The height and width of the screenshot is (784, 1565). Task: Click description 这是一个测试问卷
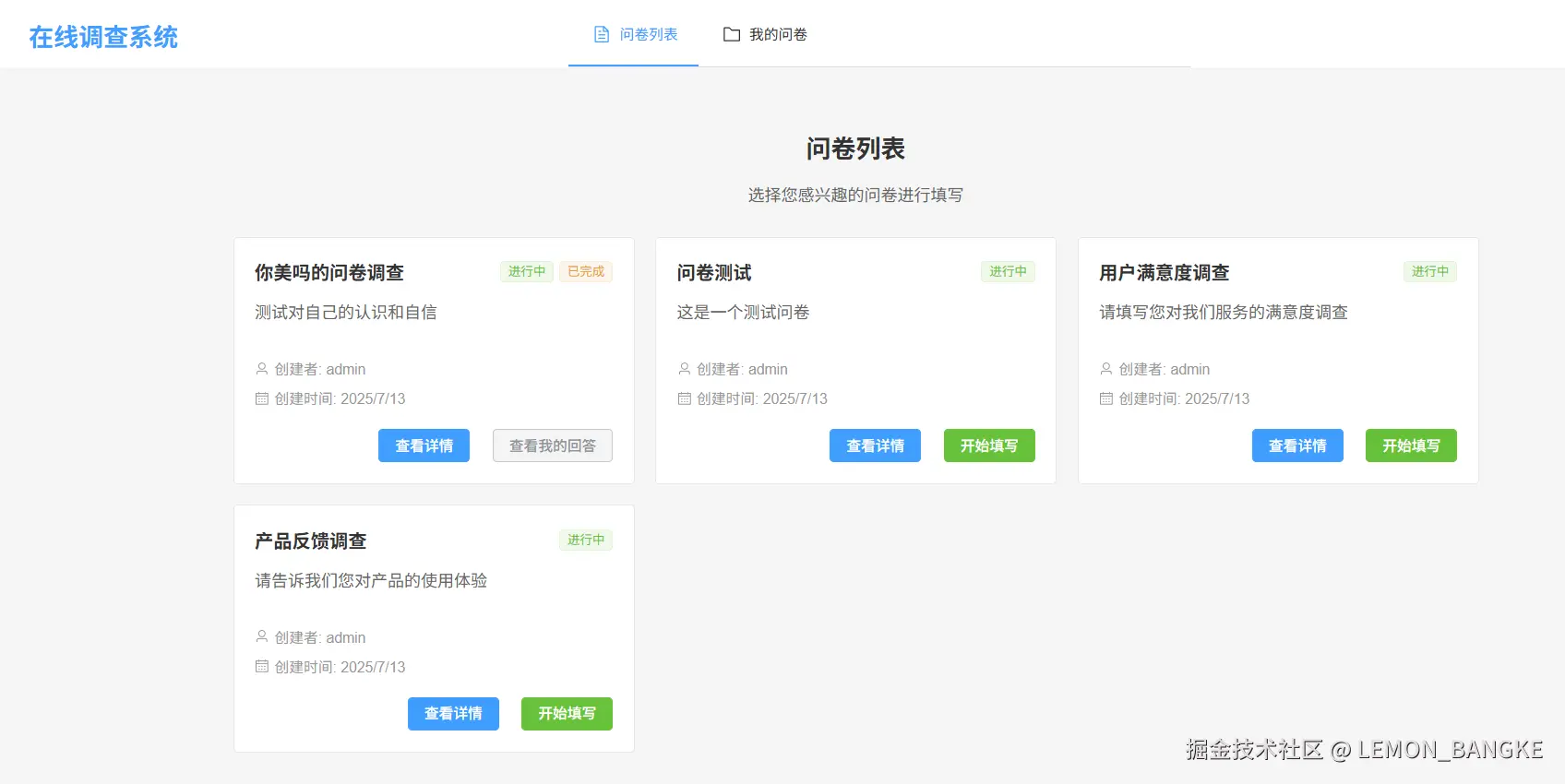click(743, 312)
